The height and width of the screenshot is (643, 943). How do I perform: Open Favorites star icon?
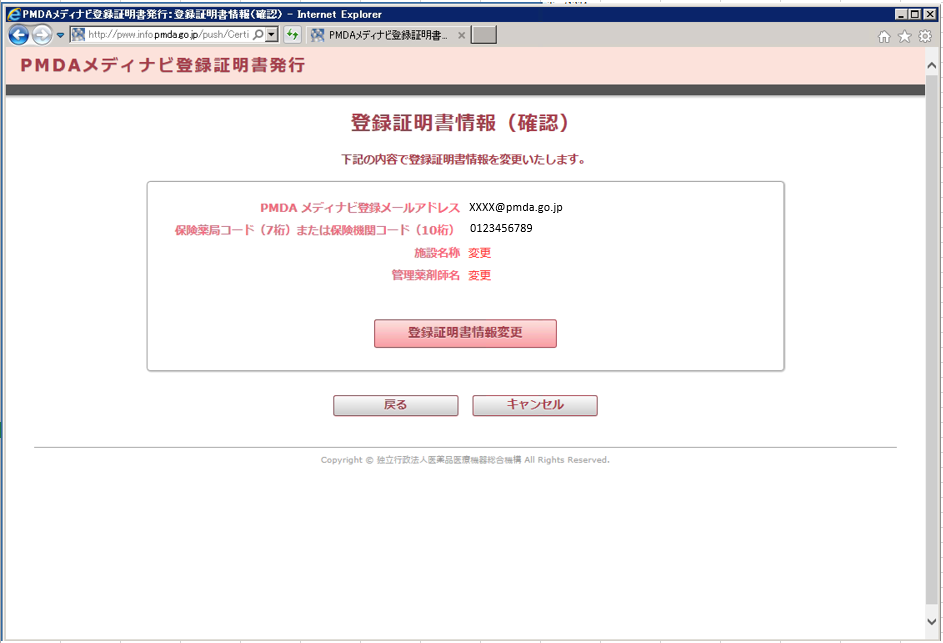pos(905,37)
